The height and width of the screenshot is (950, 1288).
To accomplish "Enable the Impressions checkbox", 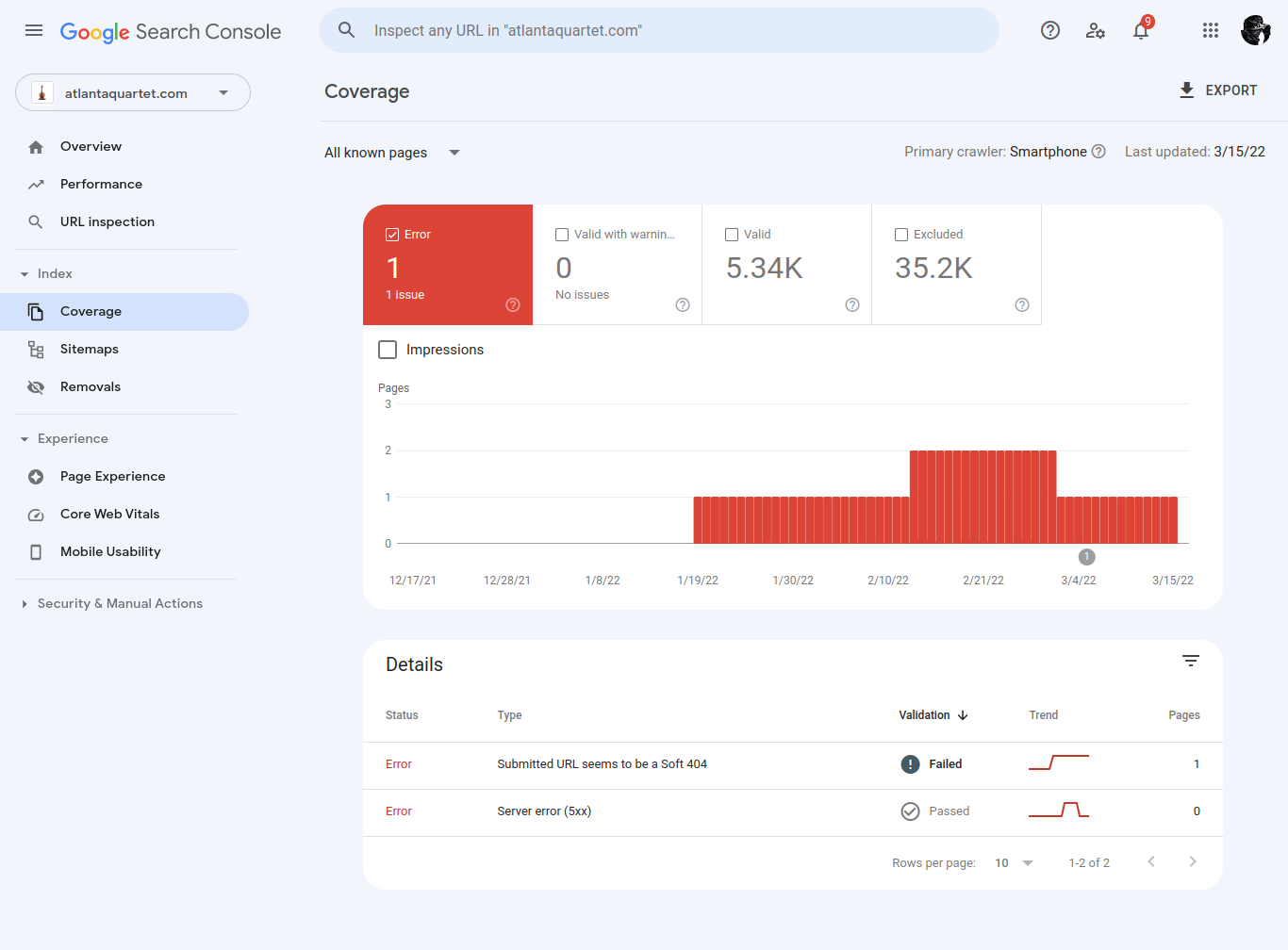I will 388,350.
